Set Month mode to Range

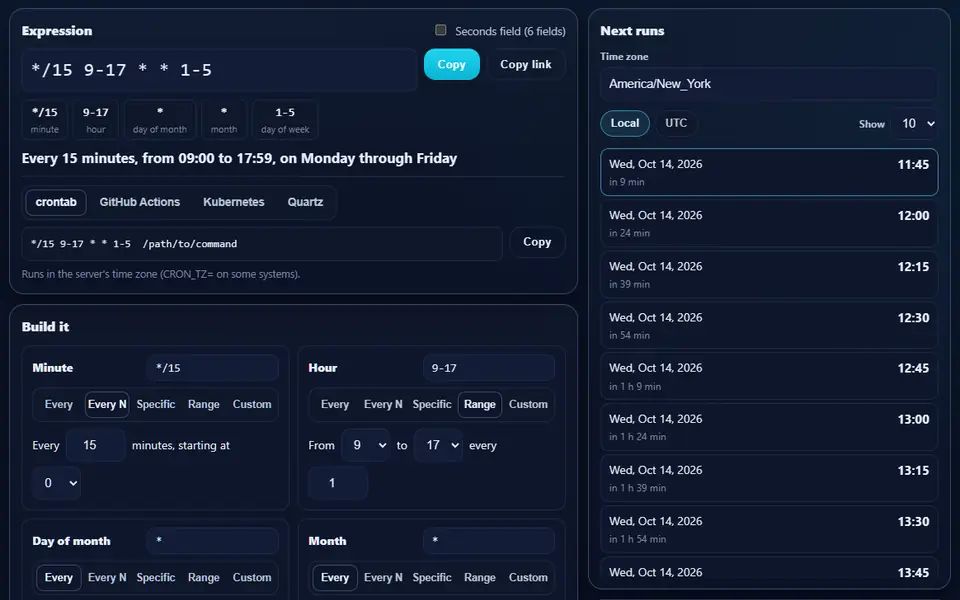click(x=480, y=577)
